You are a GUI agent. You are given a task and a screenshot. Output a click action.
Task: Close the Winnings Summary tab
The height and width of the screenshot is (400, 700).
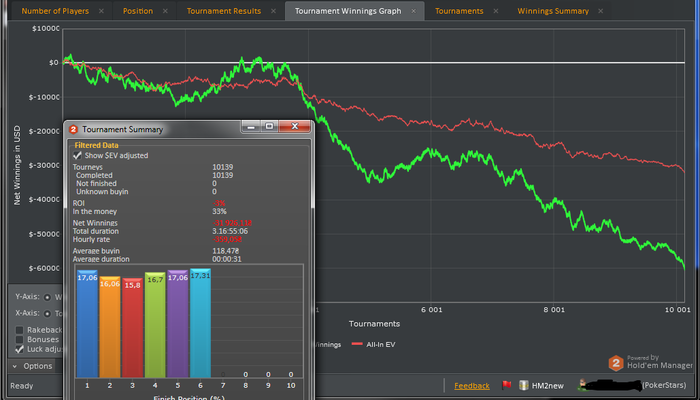point(601,11)
